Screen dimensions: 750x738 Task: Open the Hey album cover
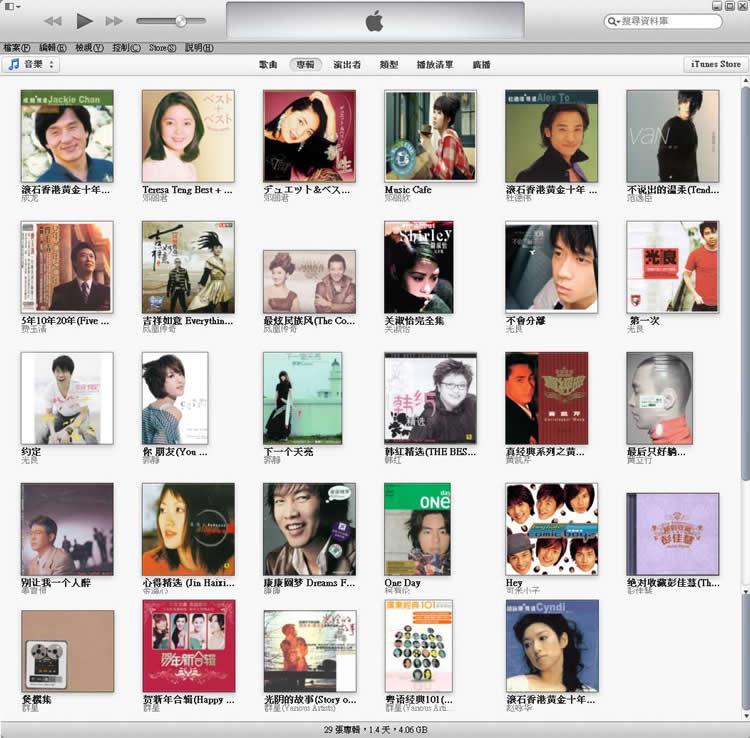(551, 529)
